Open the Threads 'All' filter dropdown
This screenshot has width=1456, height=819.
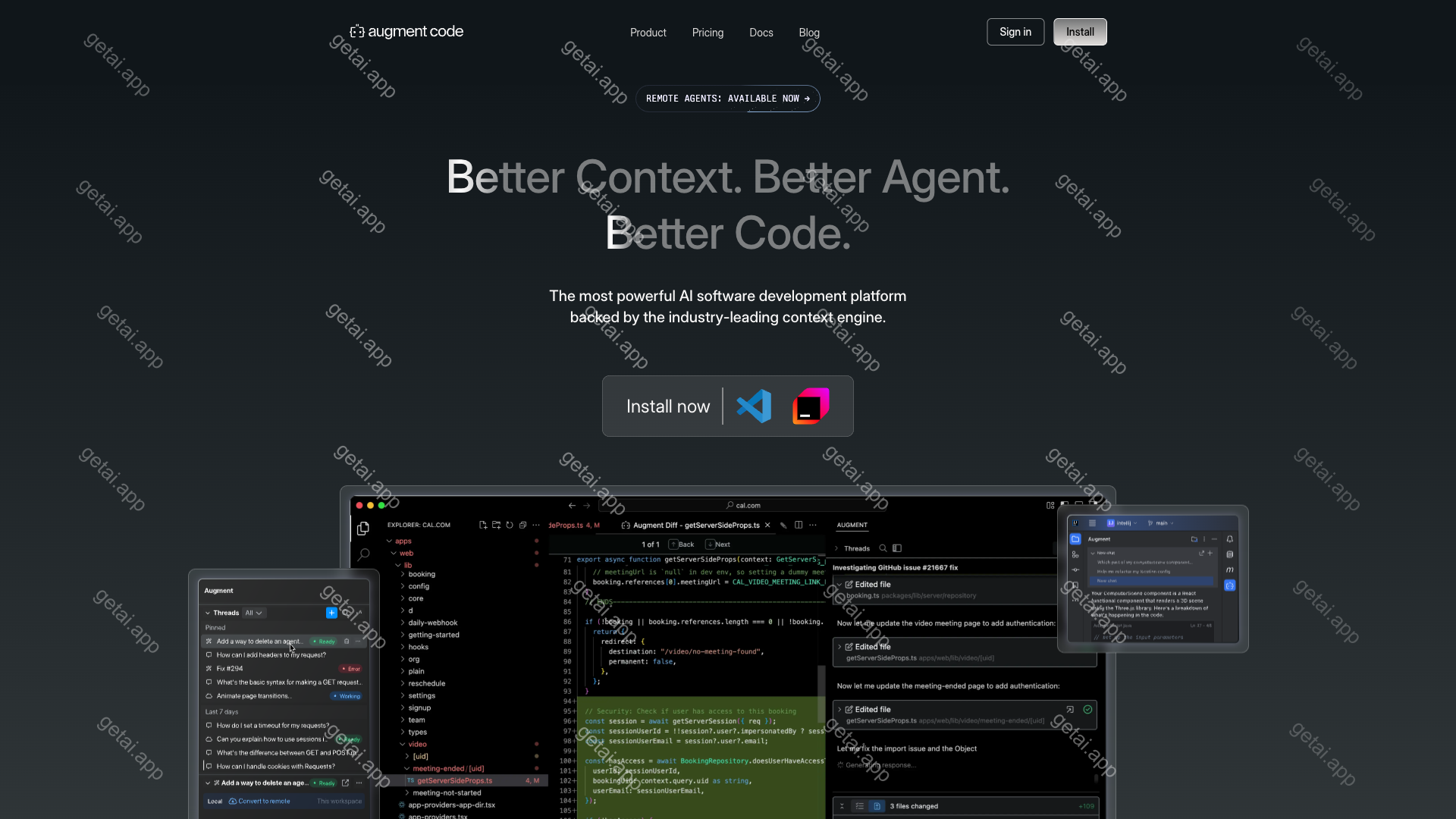(x=254, y=613)
